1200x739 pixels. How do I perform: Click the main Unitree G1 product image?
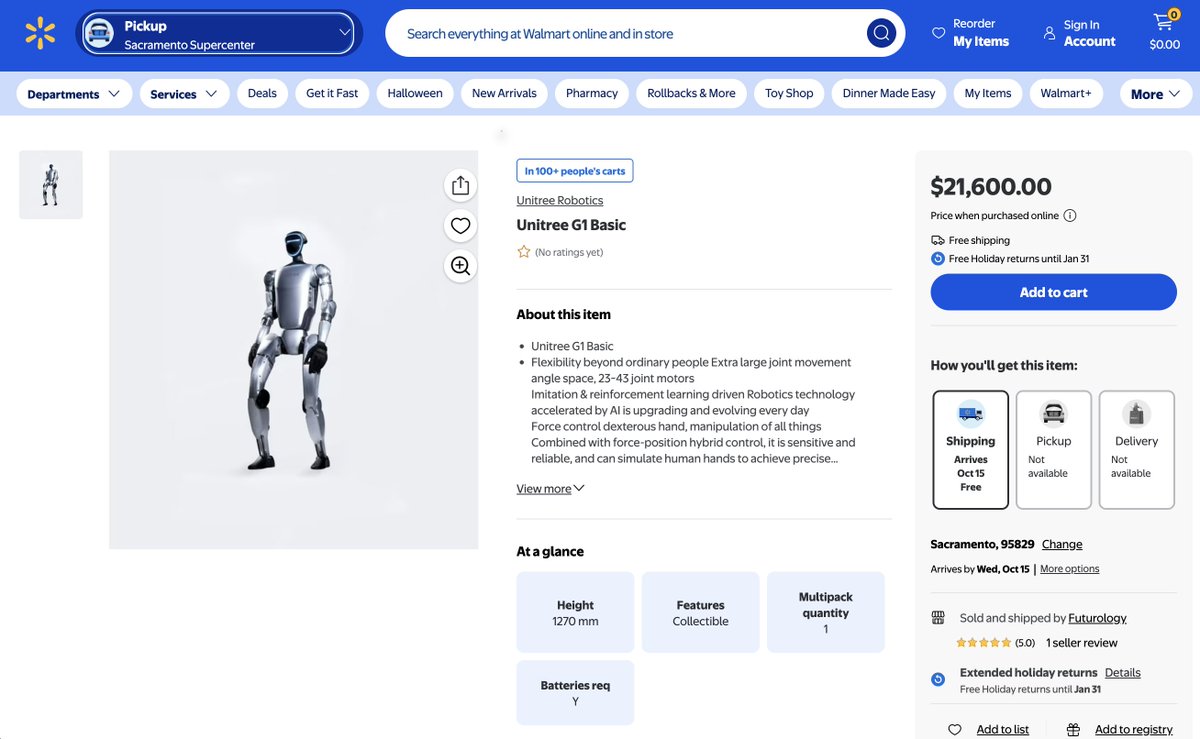(293, 350)
